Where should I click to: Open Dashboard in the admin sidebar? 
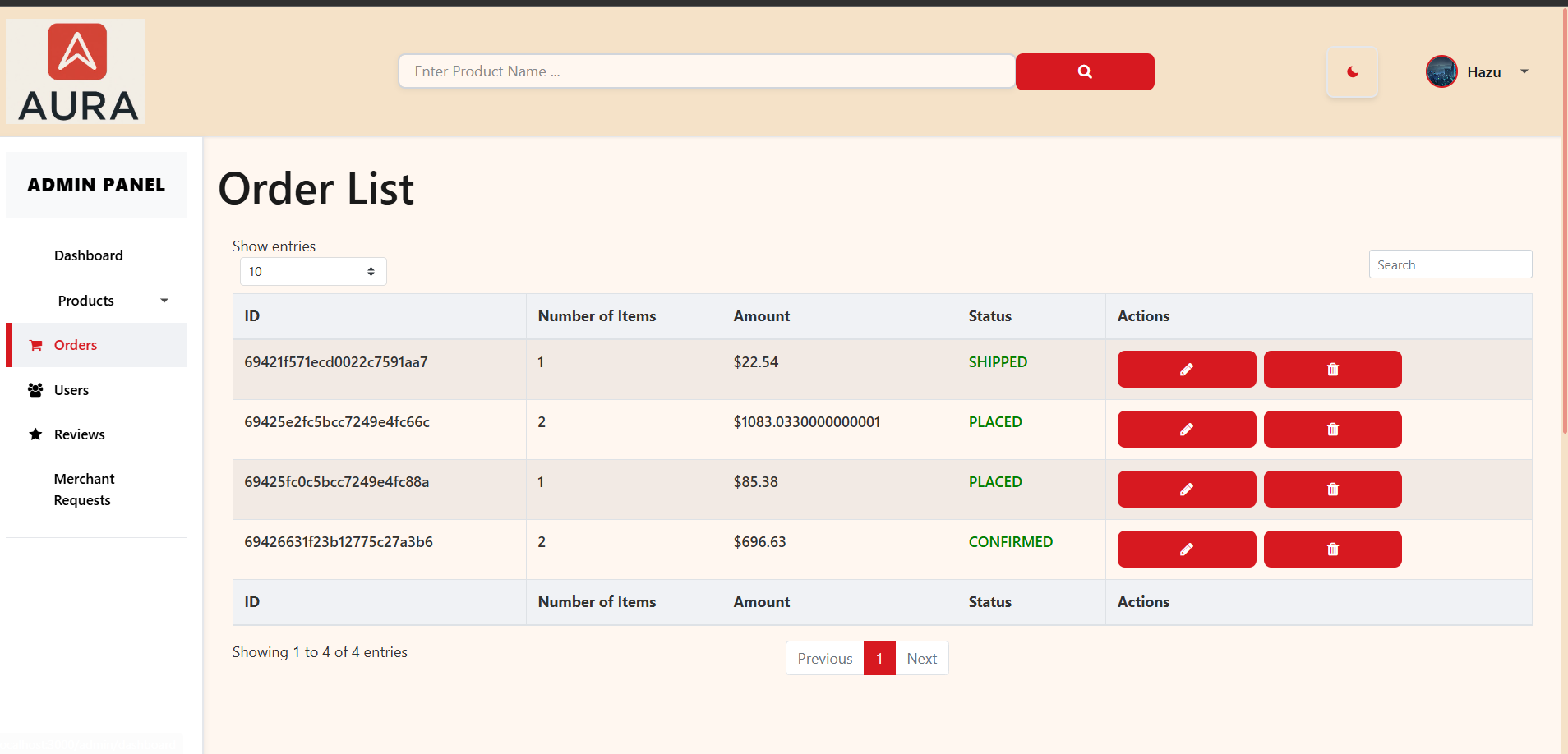coord(89,255)
